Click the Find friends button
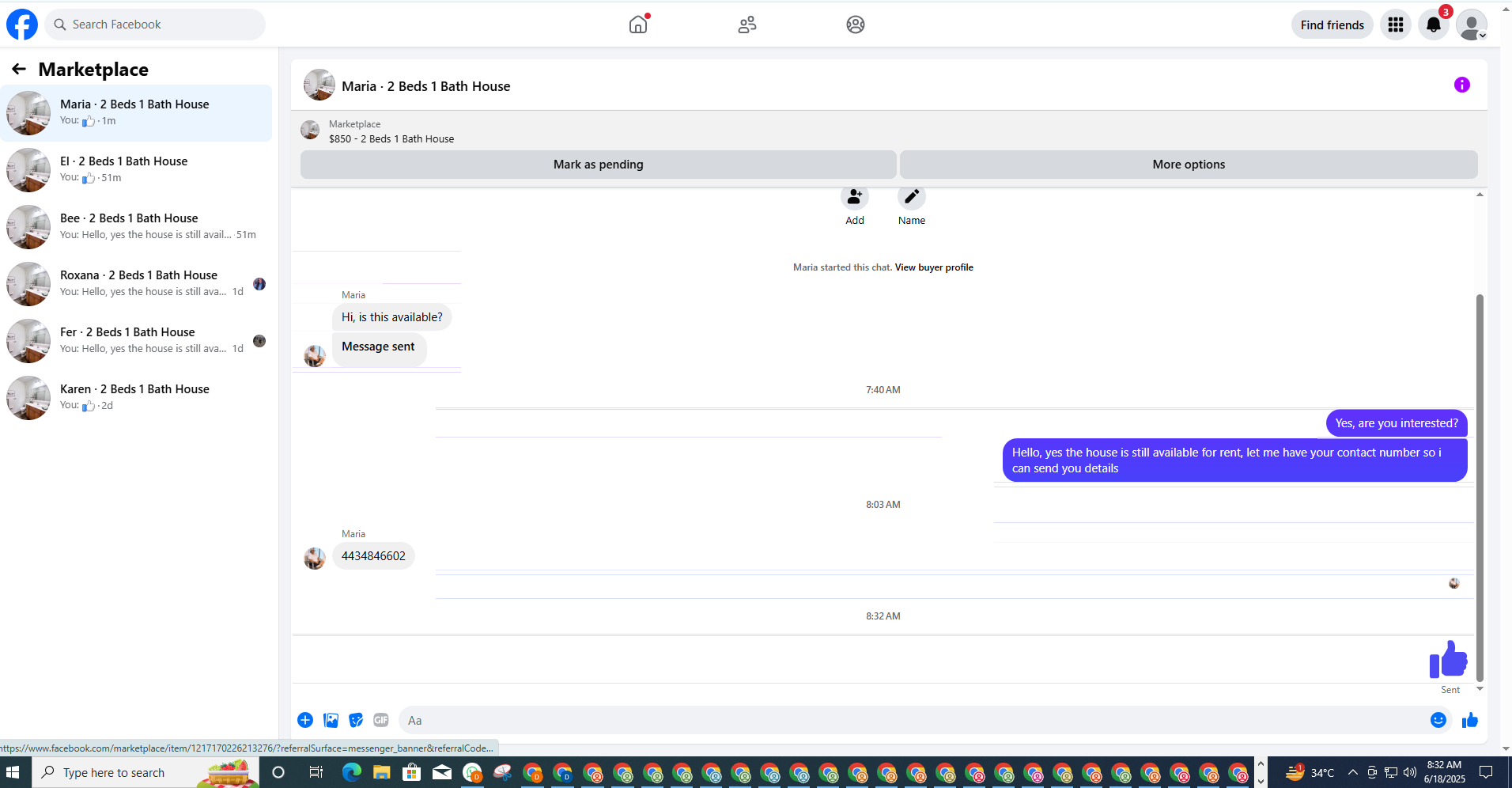The width and height of the screenshot is (1512, 788). (x=1332, y=25)
